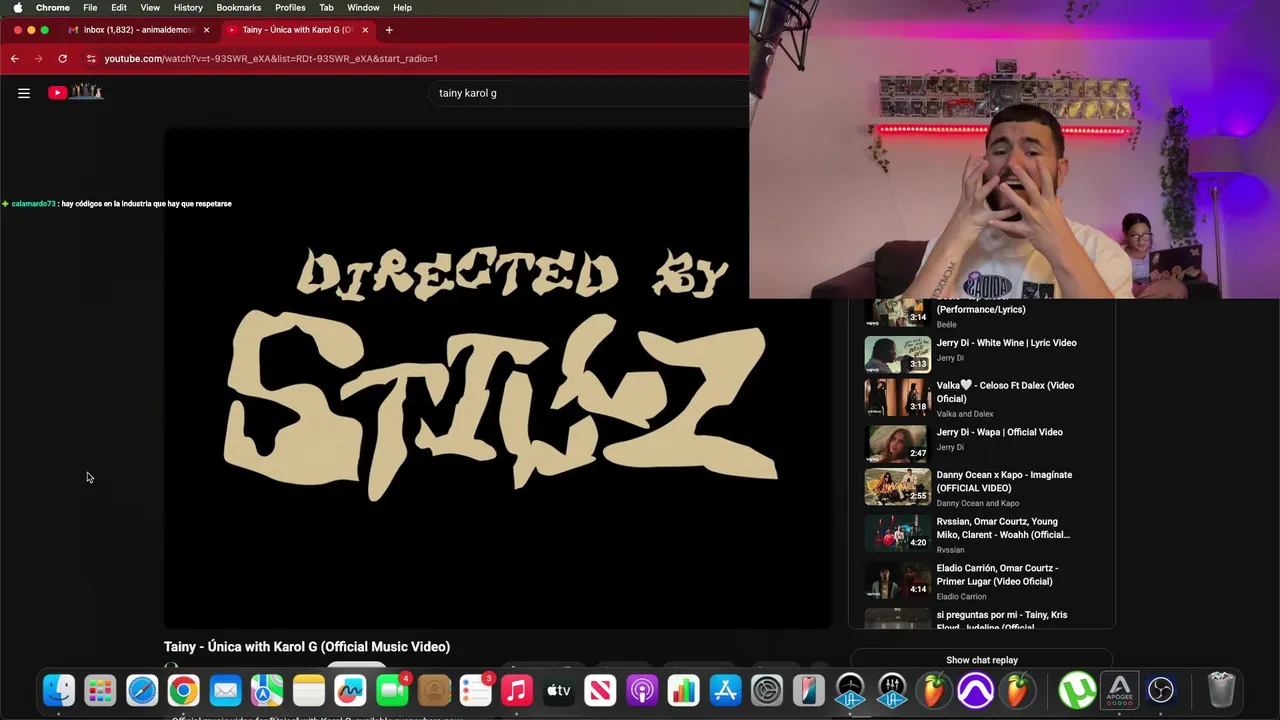The width and height of the screenshot is (1280, 720).
Task: Click the YouTube logo home link
Action: [x=76, y=92]
